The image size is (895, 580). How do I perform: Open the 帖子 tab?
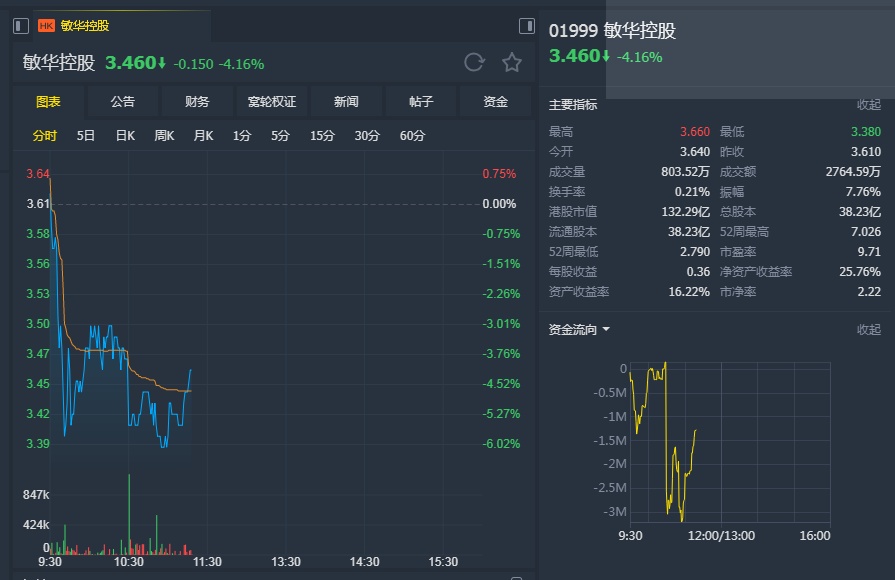(x=421, y=102)
